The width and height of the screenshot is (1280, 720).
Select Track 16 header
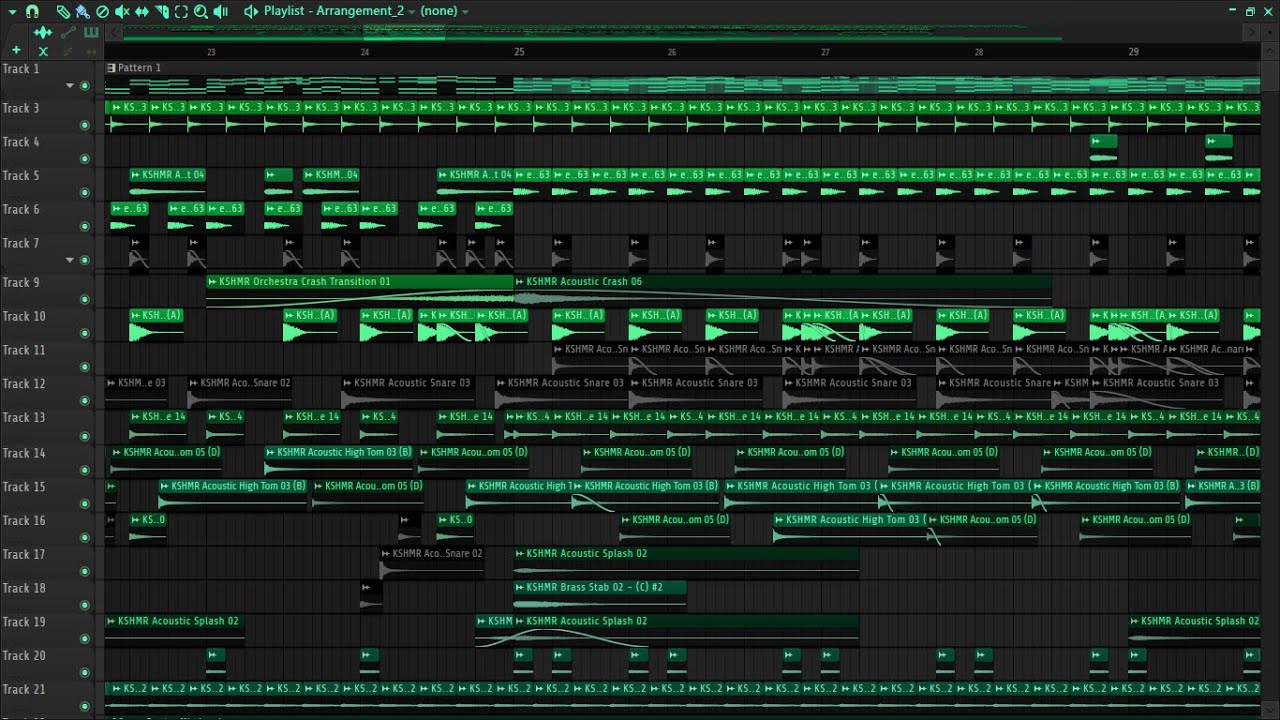[x=47, y=528]
